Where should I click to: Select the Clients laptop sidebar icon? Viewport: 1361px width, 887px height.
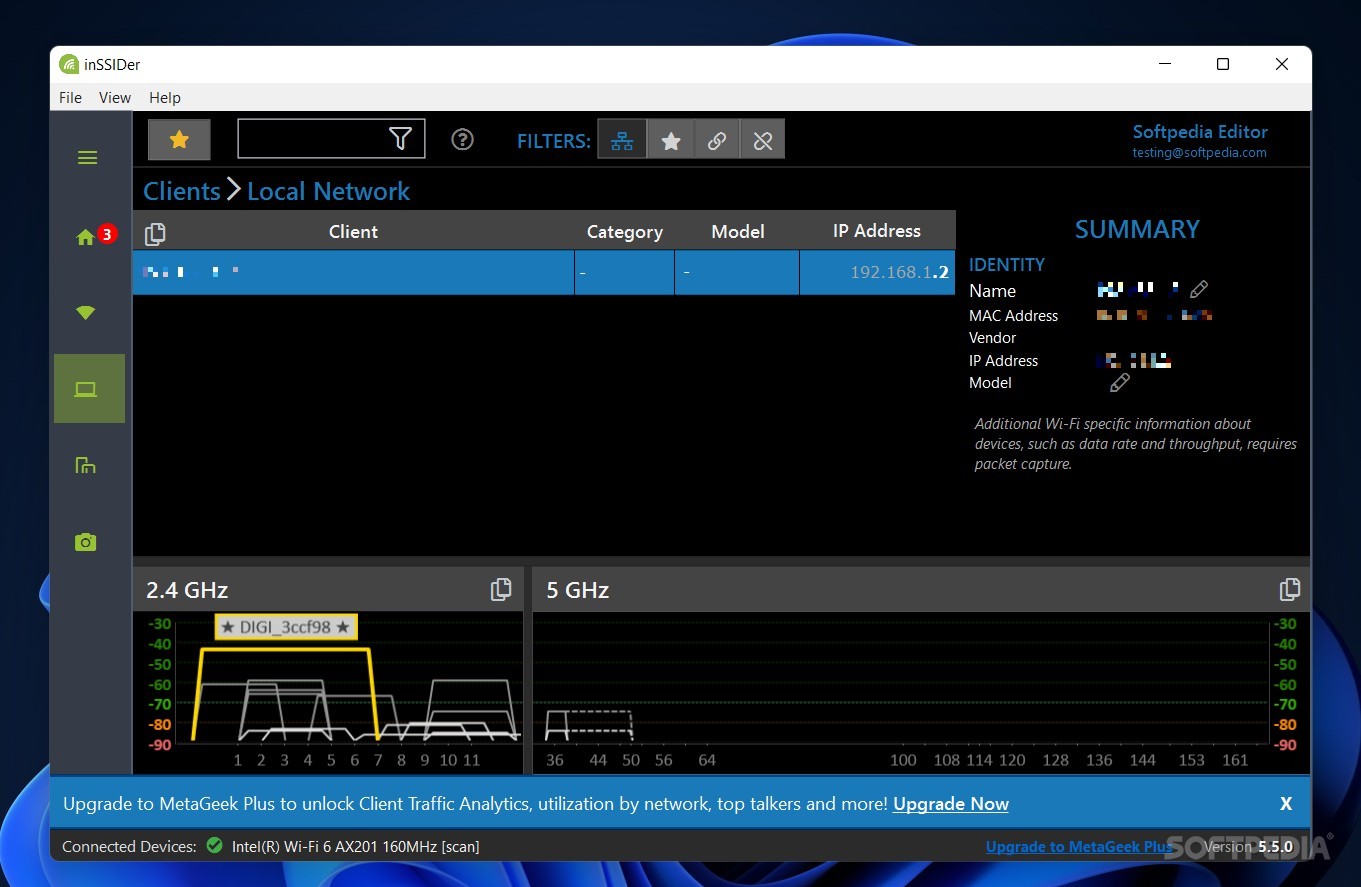(89, 389)
